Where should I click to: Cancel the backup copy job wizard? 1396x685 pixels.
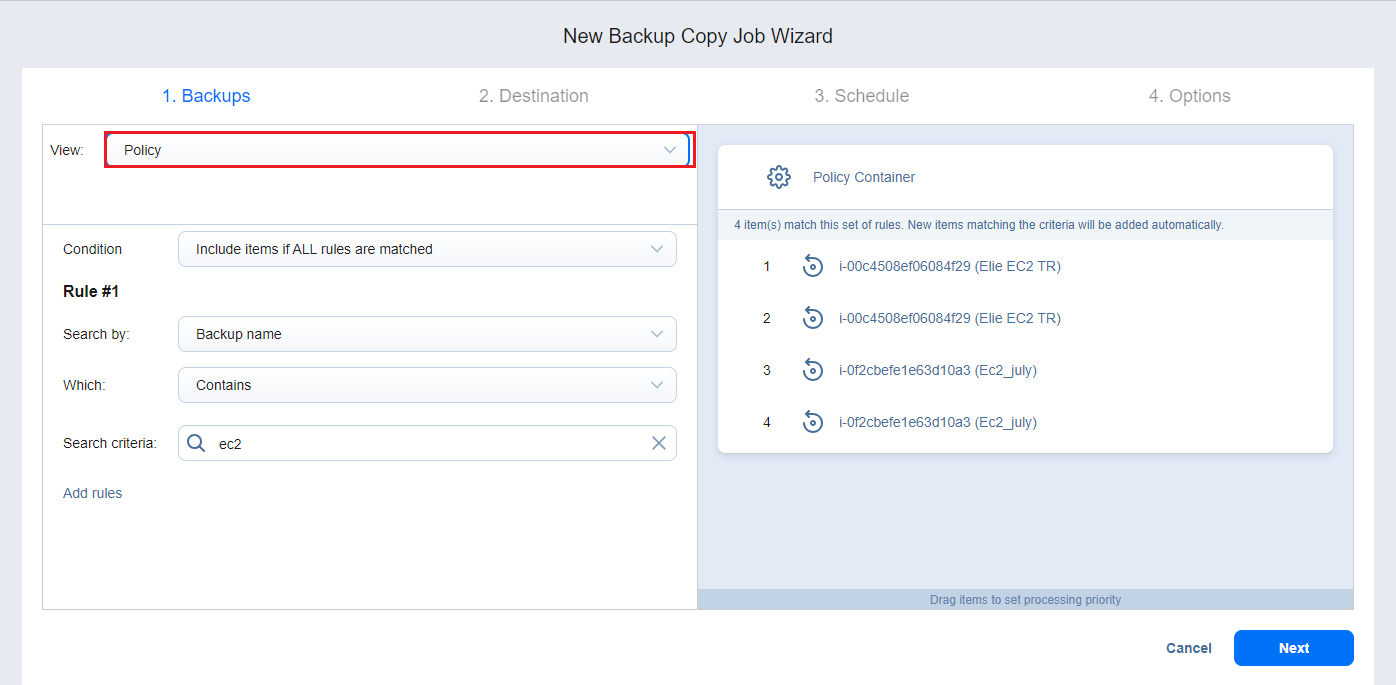coord(1188,648)
